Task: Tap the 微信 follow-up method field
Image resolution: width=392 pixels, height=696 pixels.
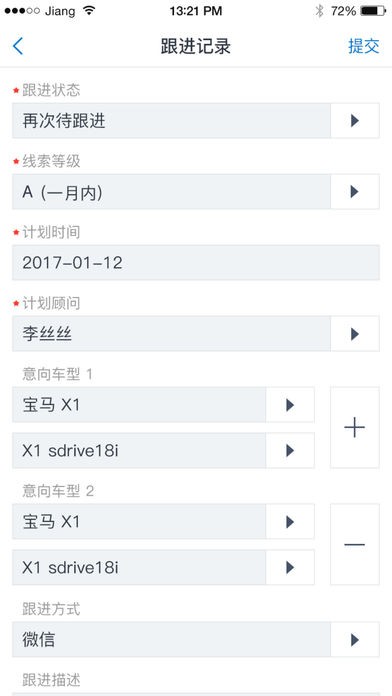Action: pyautogui.click(x=171, y=640)
